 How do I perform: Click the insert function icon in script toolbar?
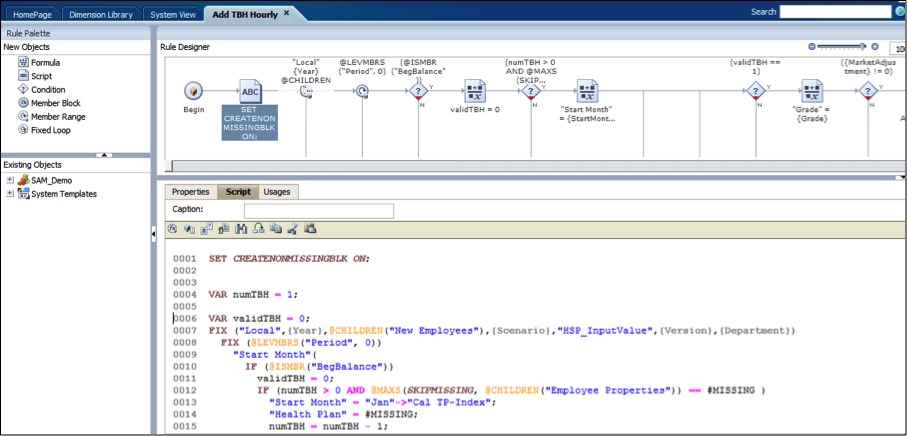tap(172, 229)
